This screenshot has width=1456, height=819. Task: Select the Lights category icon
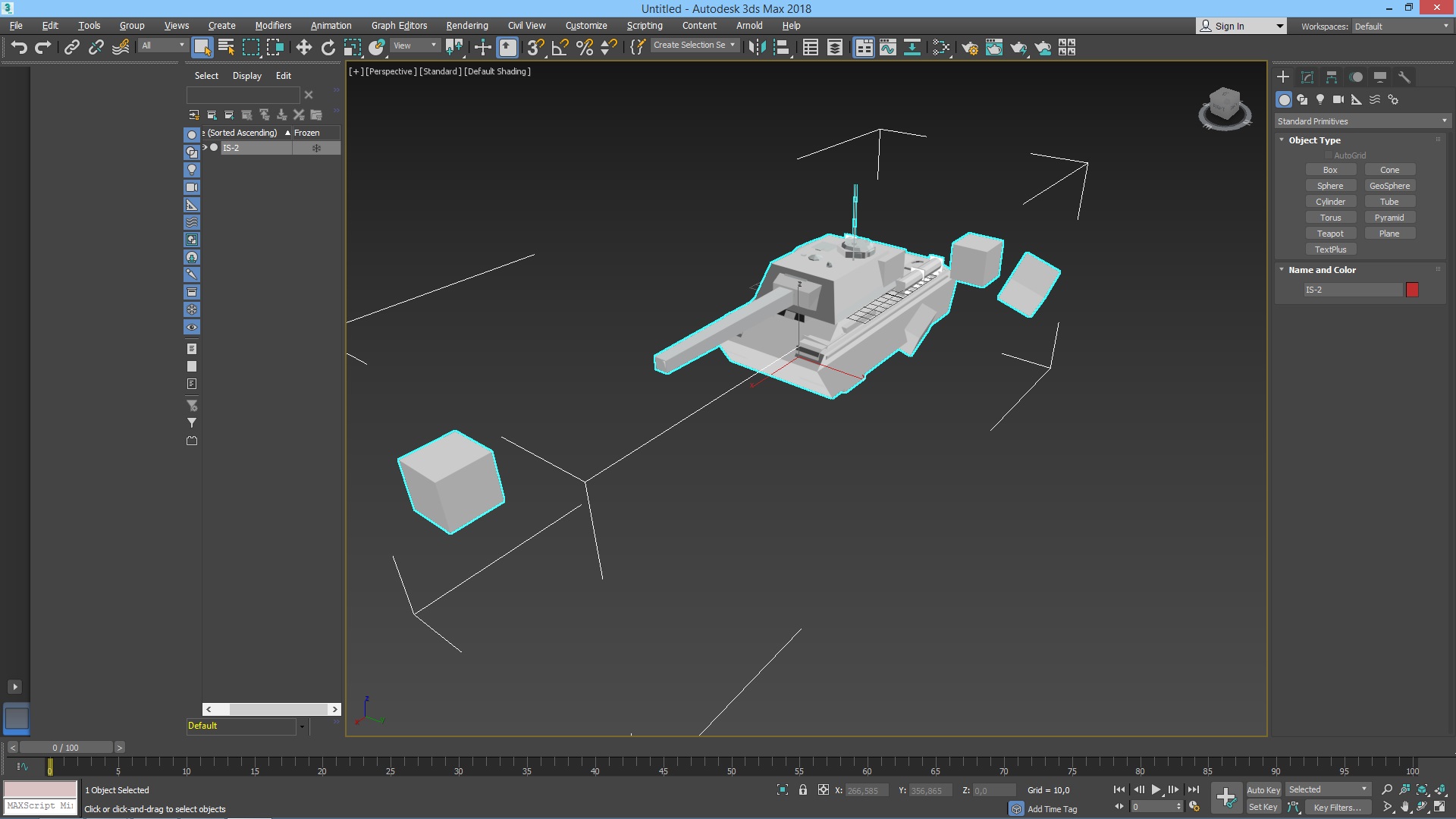point(1320,99)
